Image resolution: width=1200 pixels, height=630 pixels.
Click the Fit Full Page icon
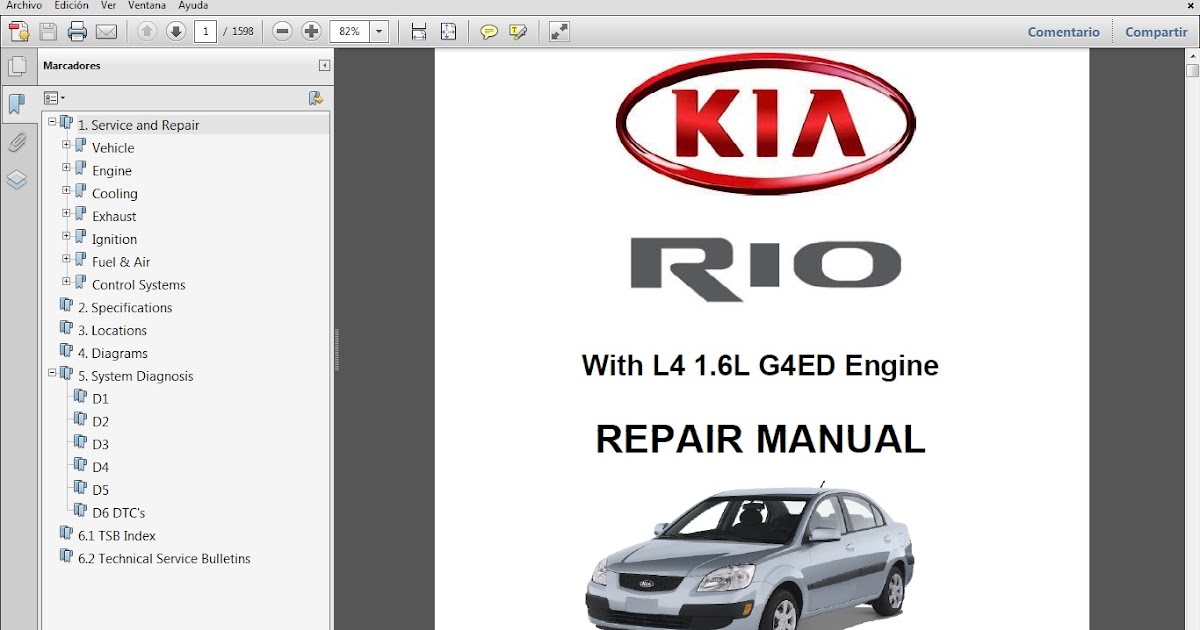pyautogui.click(x=448, y=32)
